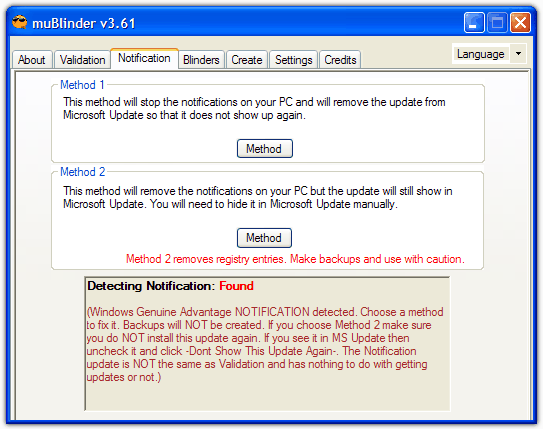543x429 pixels.
Task: Select the Notification tab
Action: 144,58
